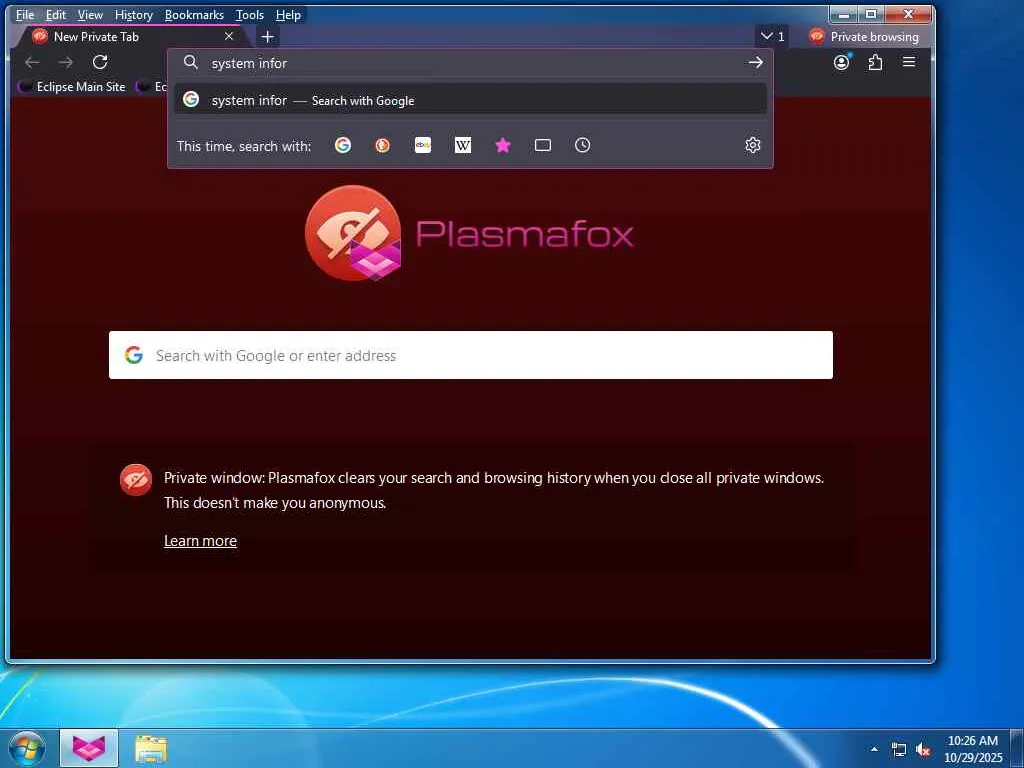This screenshot has width=1024, height=768.
Task: Search open tabs using the tab icon
Action: coord(543,145)
